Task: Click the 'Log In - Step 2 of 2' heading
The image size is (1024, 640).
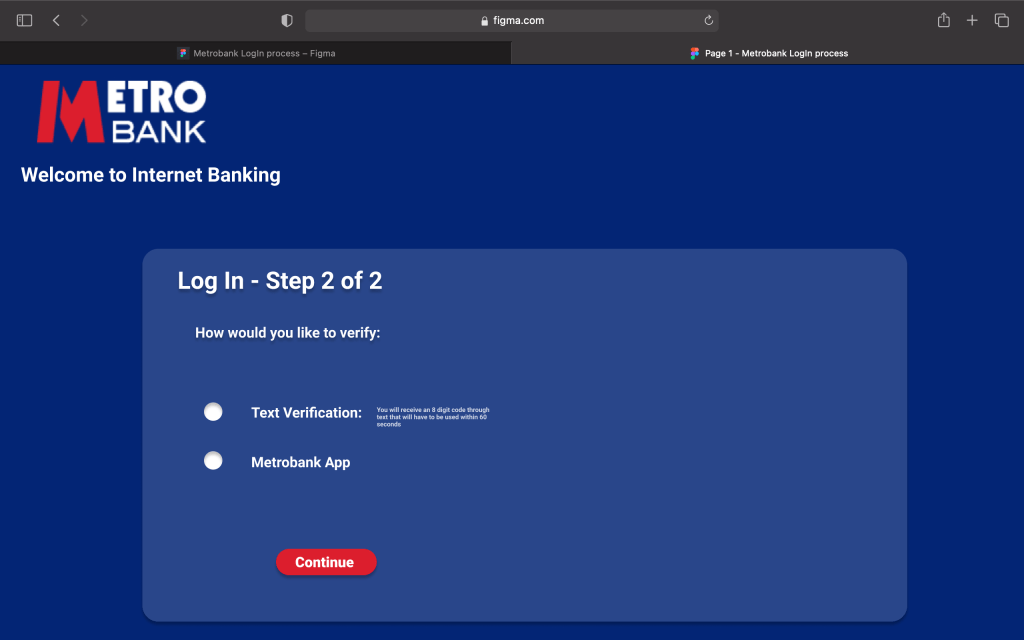Action: [x=280, y=281]
